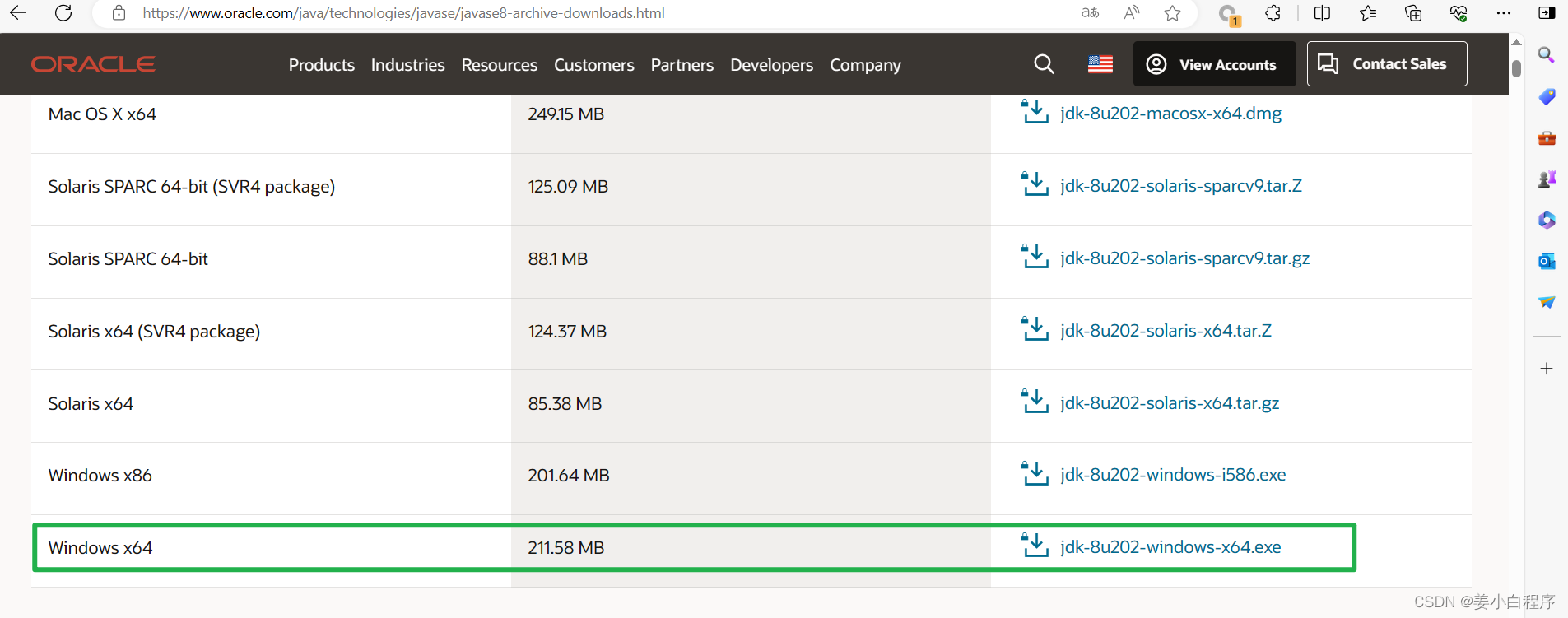
Task: Open browser essentials heart icon
Action: [1459, 13]
